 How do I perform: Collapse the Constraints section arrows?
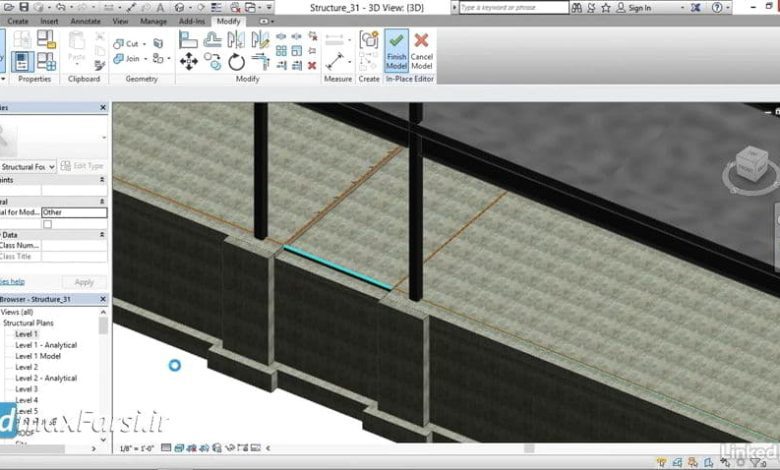point(102,180)
